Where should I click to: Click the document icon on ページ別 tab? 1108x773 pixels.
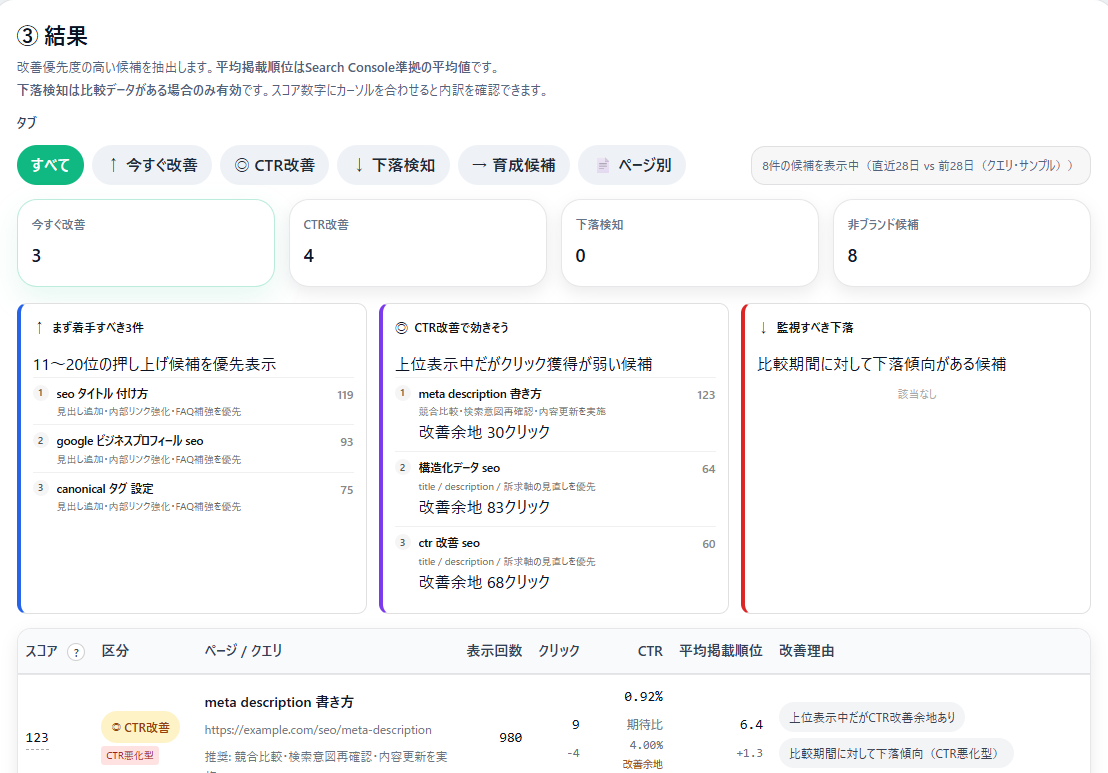pyautogui.click(x=603, y=165)
